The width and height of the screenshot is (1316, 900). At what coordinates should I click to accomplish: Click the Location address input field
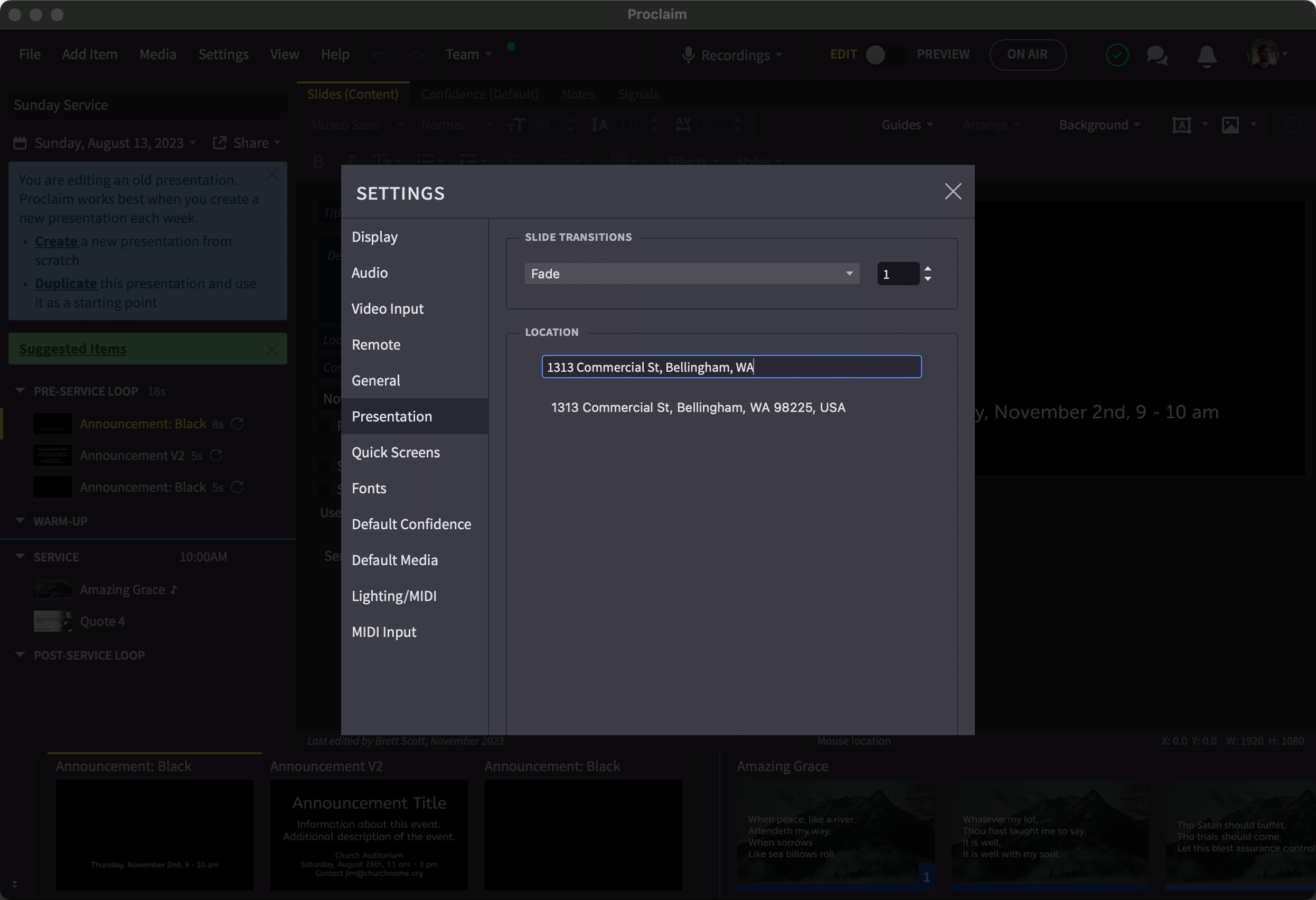[x=731, y=367]
